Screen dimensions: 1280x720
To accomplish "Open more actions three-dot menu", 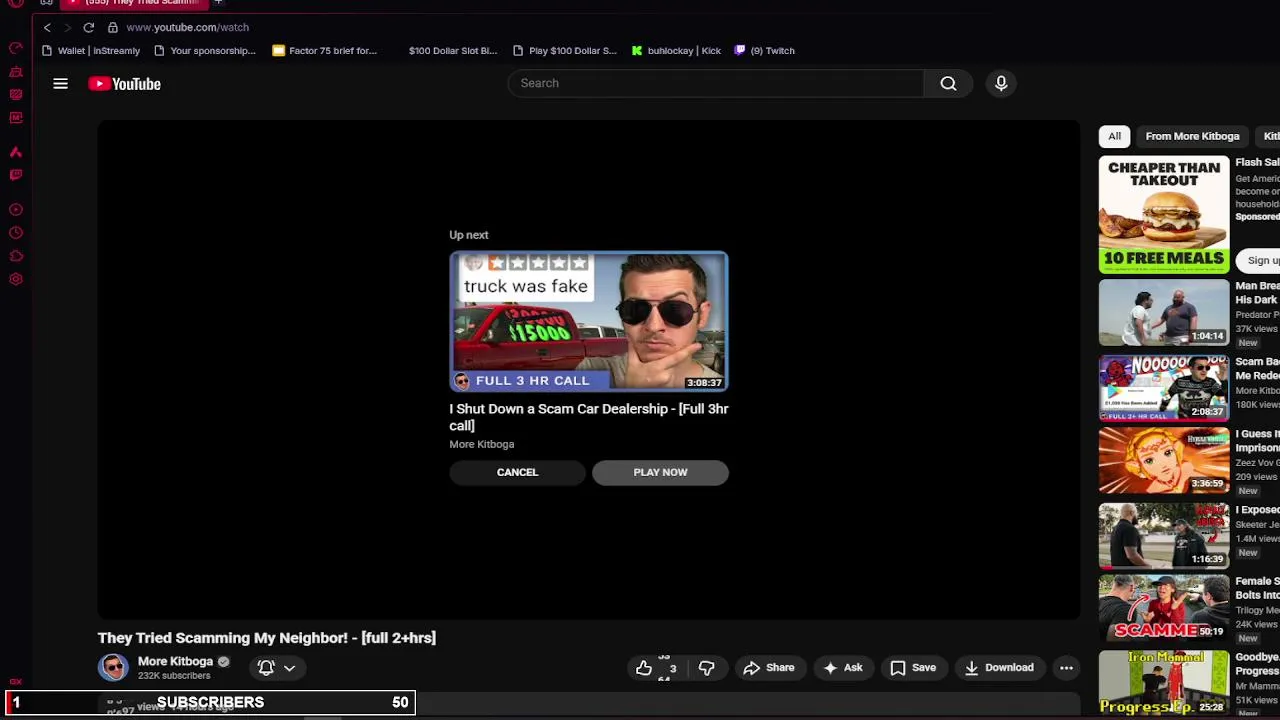I will 1066,668.
